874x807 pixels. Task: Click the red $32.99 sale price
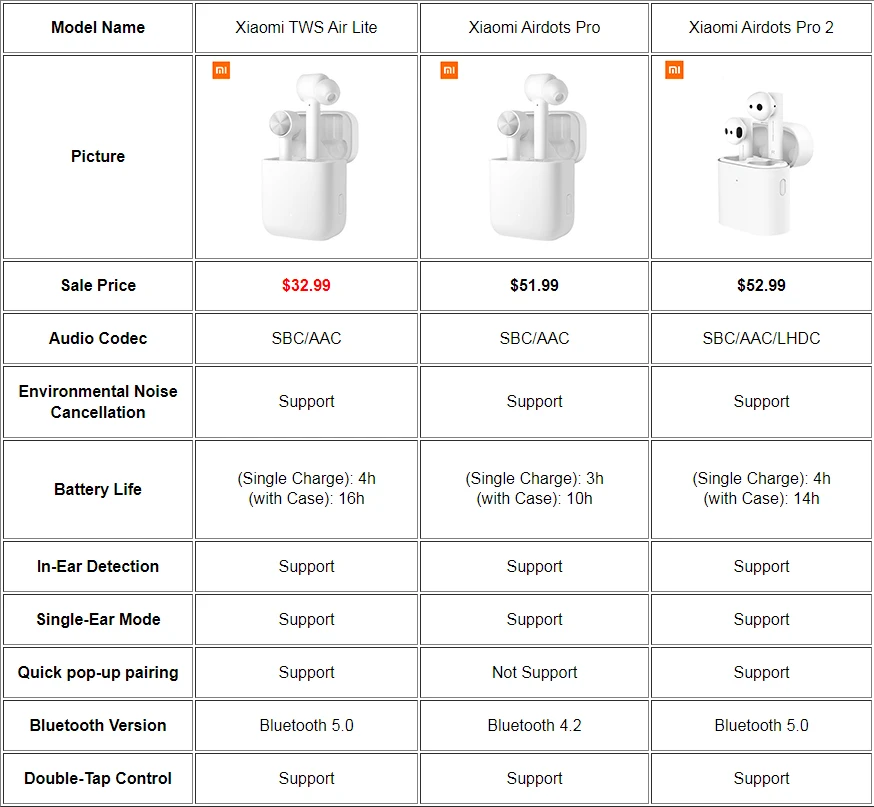click(306, 285)
